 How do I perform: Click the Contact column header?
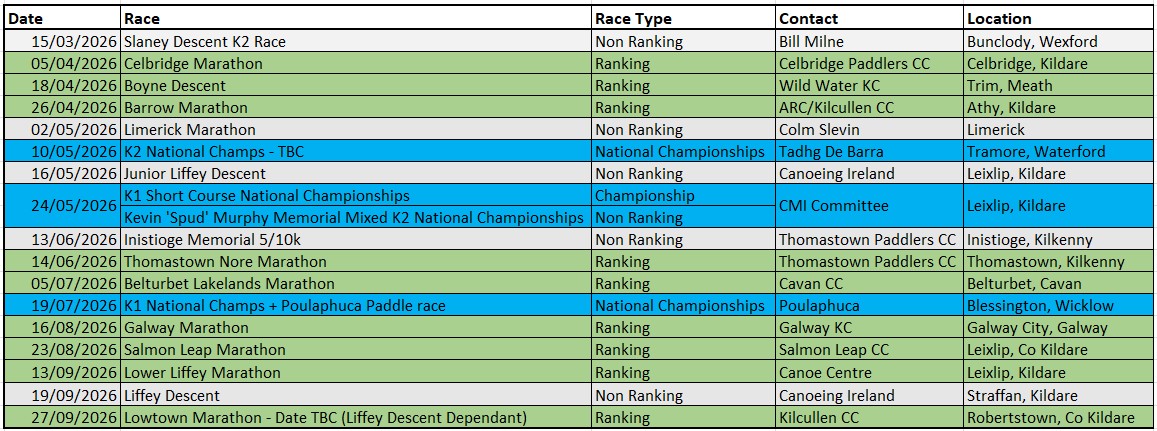point(869,19)
